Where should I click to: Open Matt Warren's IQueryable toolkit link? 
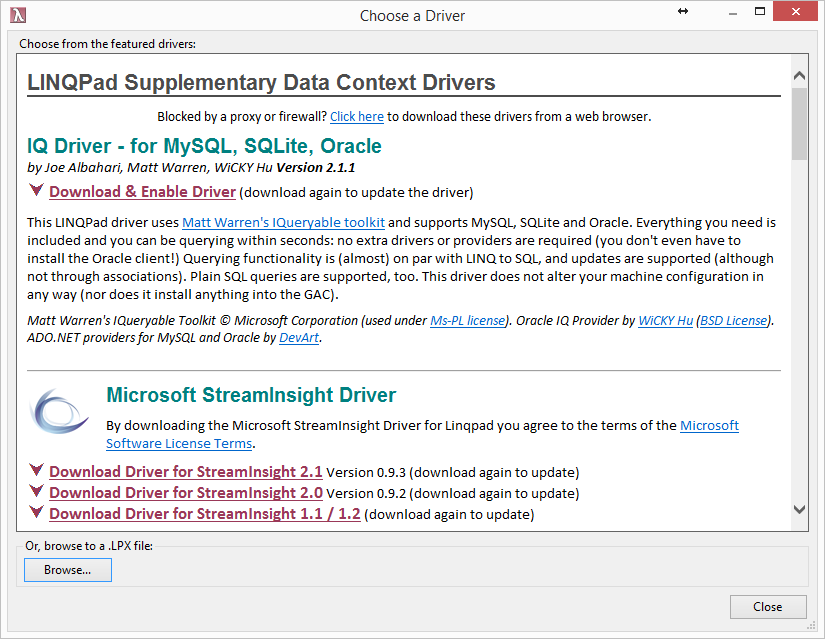click(283, 223)
